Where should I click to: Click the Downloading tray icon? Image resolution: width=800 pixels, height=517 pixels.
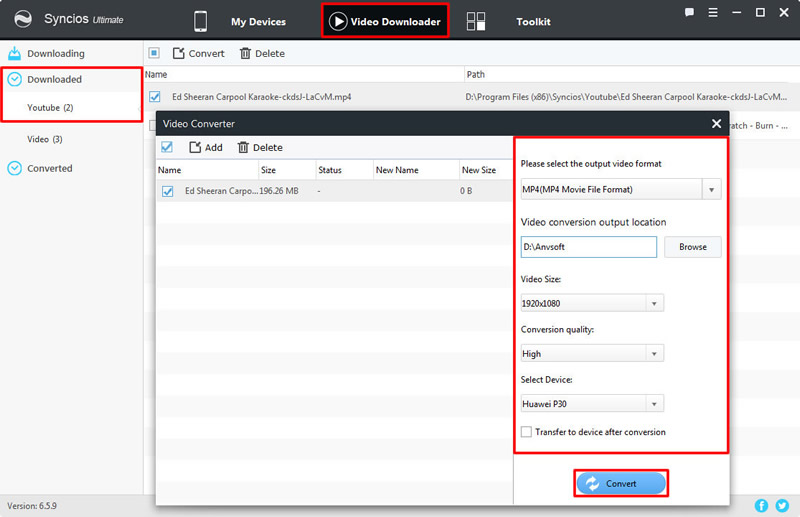pyautogui.click(x=15, y=53)
